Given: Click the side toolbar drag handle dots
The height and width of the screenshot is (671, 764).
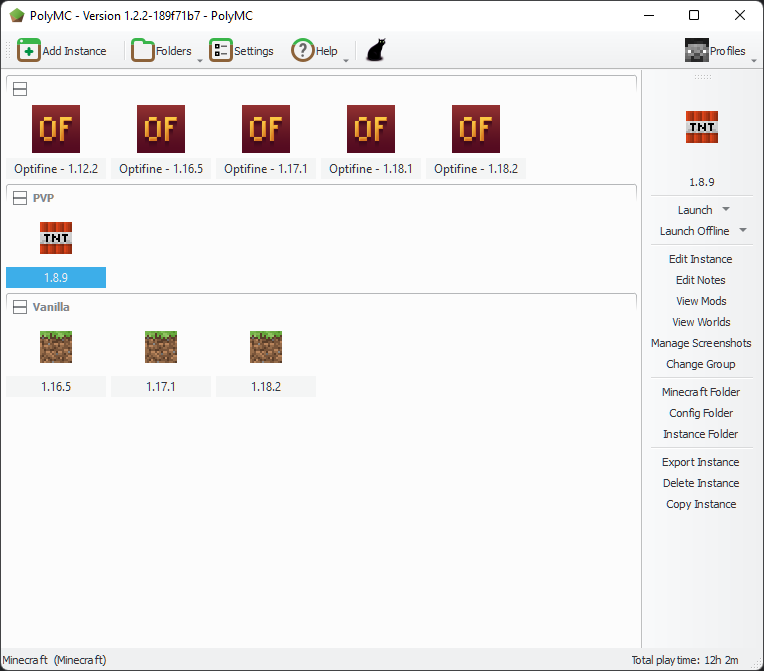Looking at the screenshot, I should [x=703, y=77].
